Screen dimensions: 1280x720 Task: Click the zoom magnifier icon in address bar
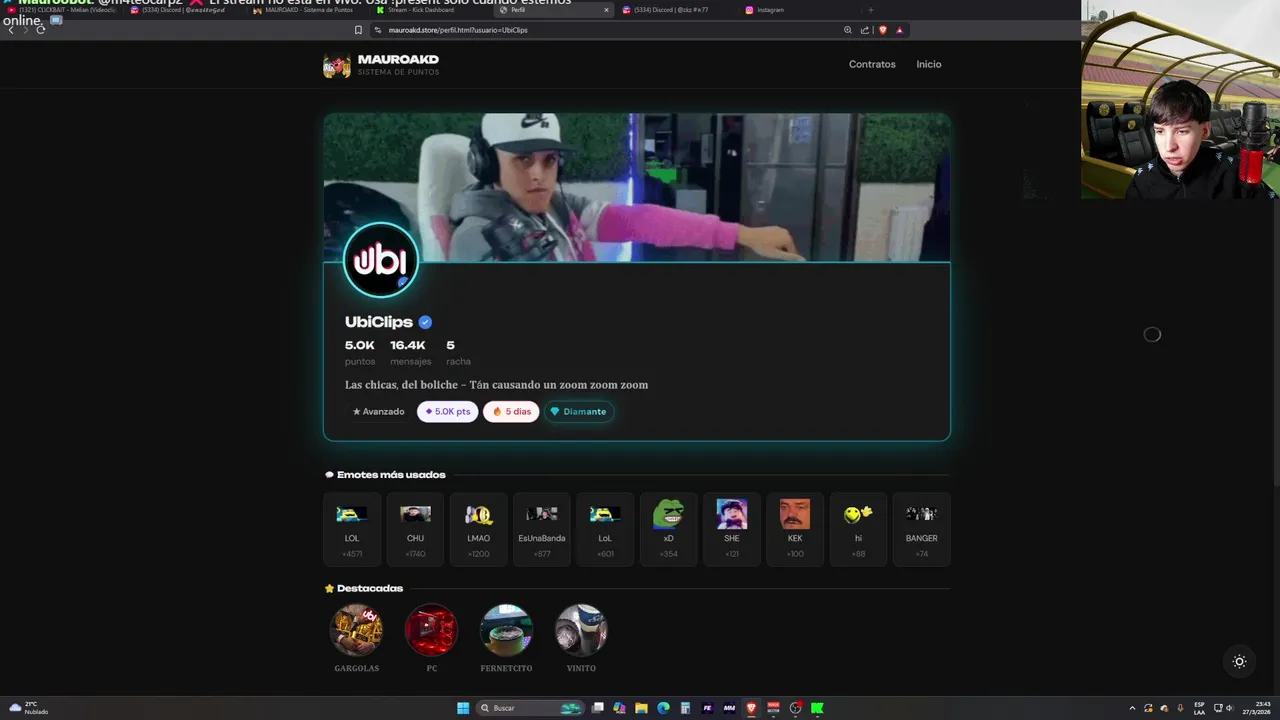(848, 30)
